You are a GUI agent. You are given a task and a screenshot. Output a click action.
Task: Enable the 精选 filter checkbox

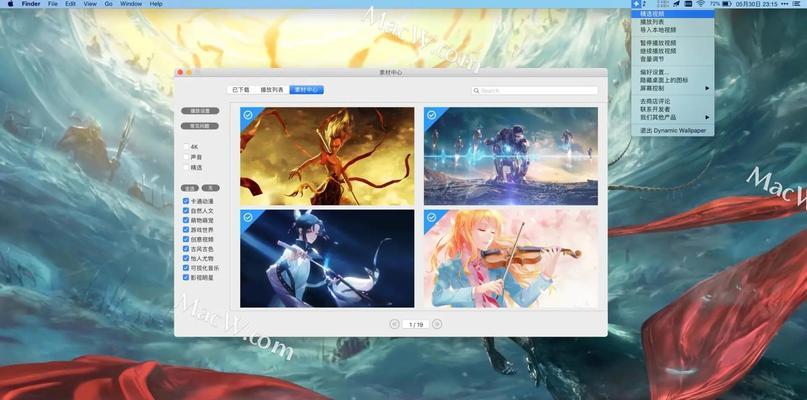[x=186, y=167]
